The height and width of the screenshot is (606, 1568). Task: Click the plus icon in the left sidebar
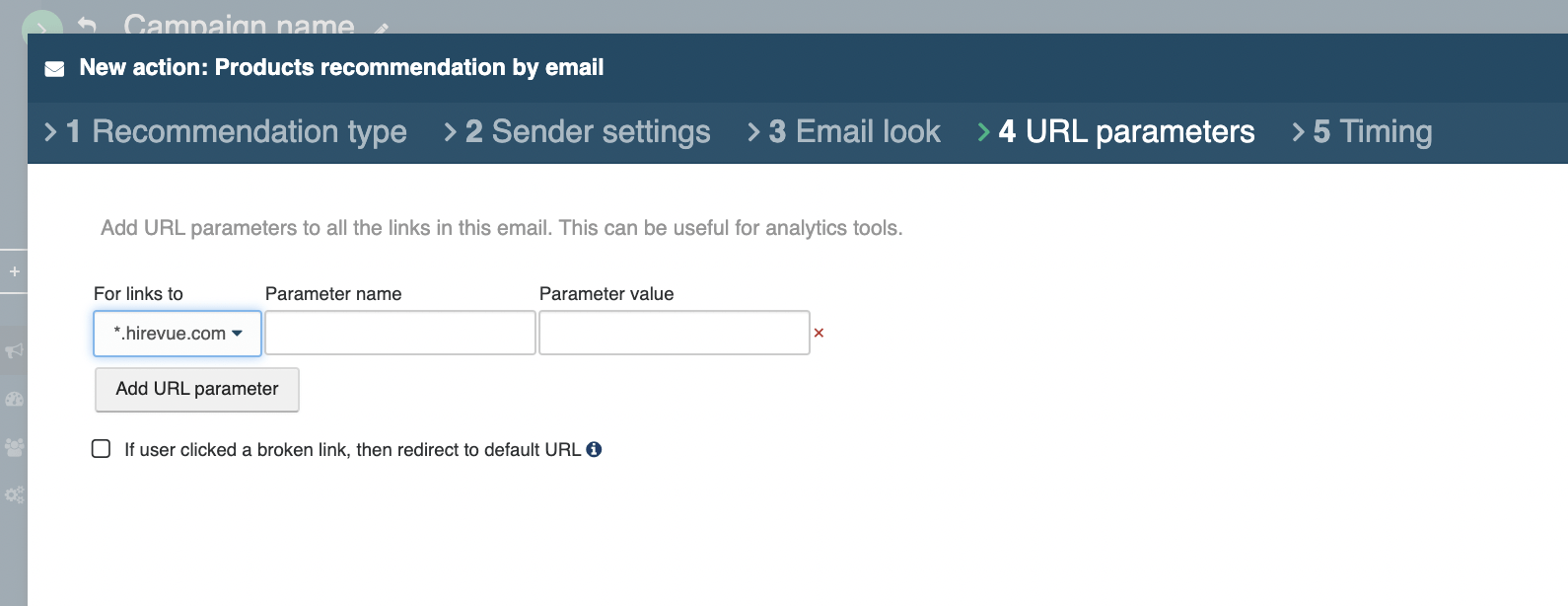[x=14, y=271]
